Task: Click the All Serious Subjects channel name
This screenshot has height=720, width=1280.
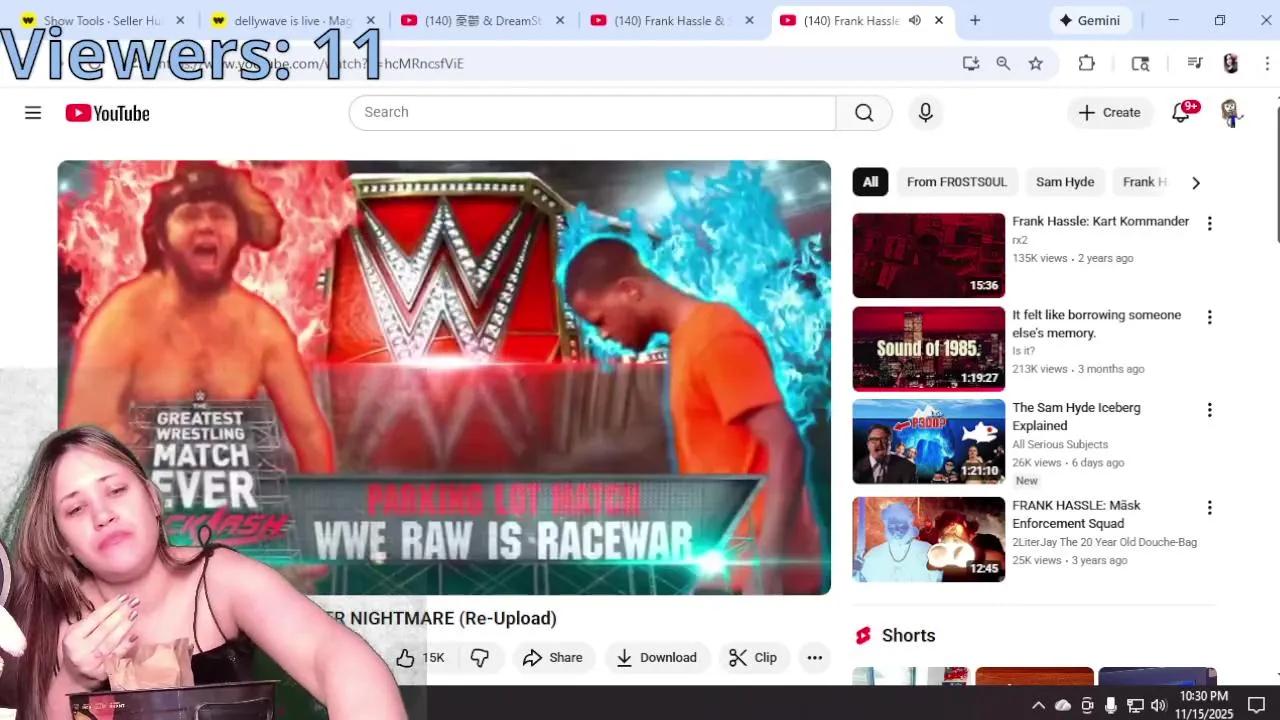Action: pos(1060,444)
